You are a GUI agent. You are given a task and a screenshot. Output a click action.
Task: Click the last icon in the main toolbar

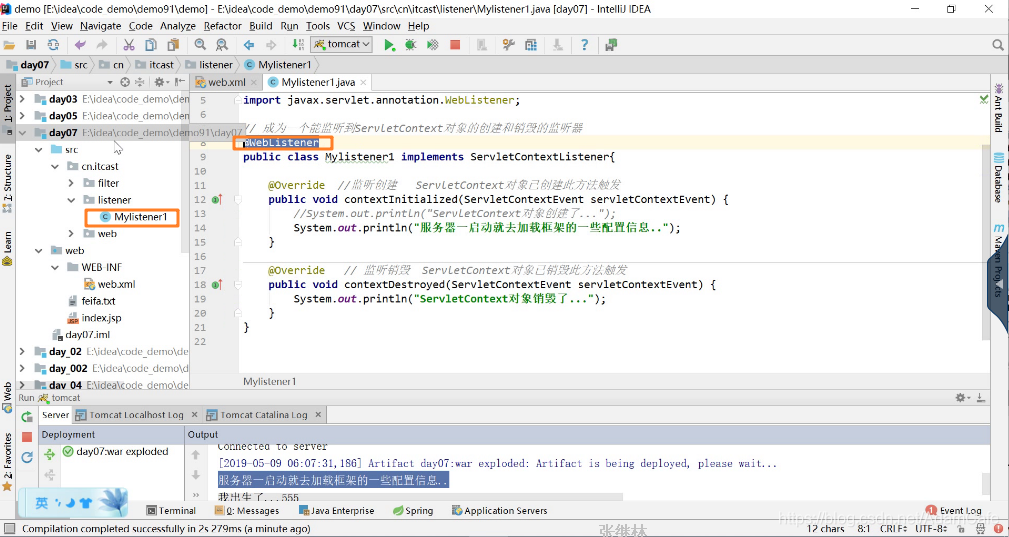[x=611, y=45]
